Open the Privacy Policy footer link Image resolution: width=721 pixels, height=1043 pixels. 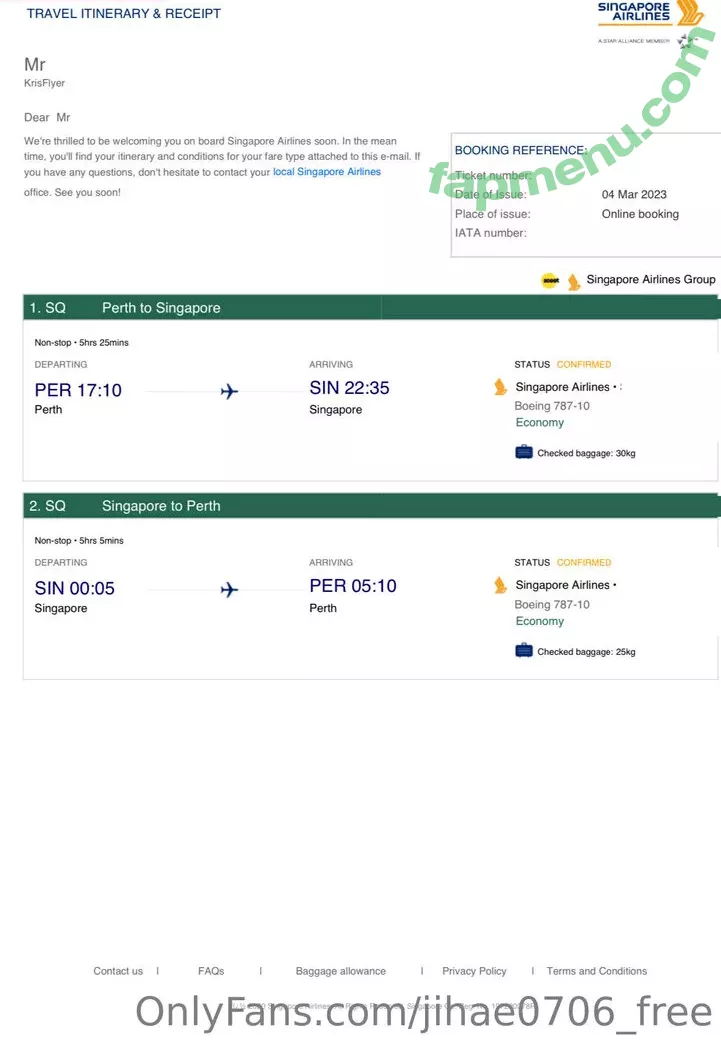tap(474, 971)
